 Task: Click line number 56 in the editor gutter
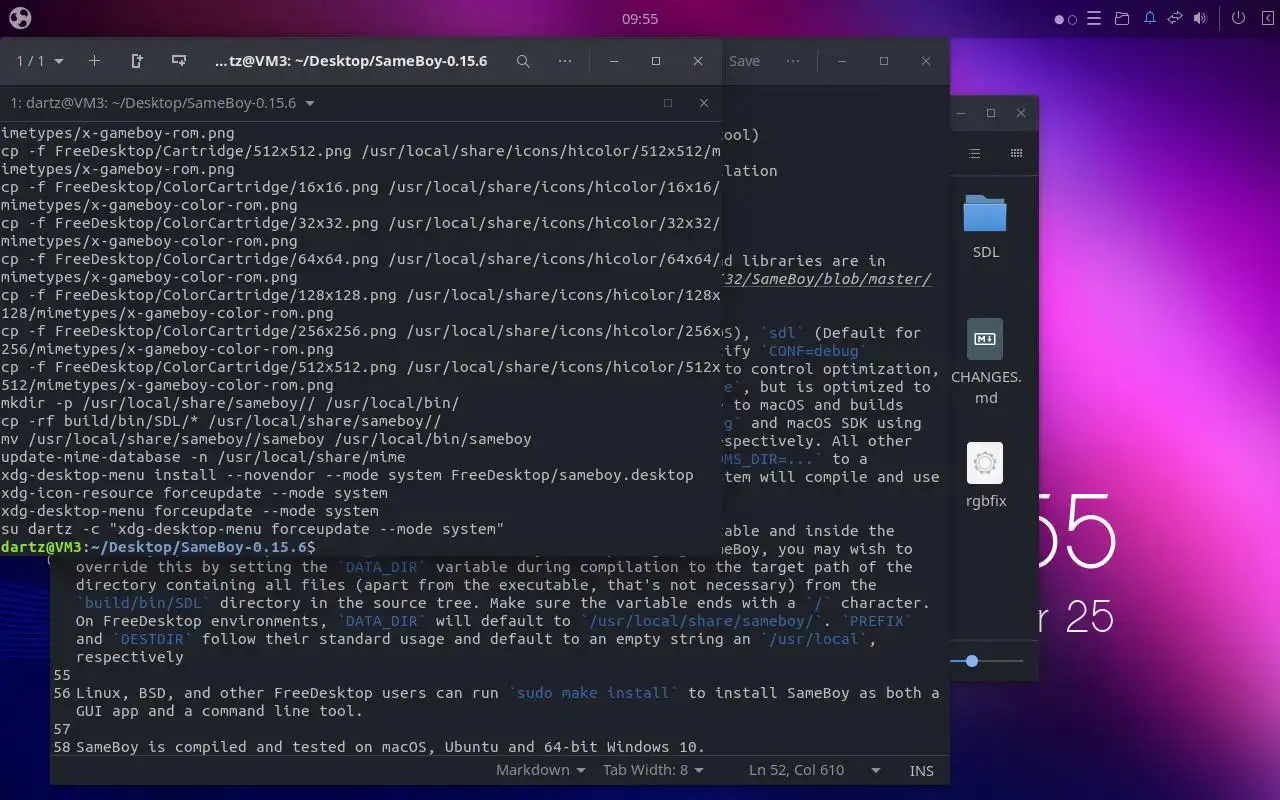pos(62,693)
